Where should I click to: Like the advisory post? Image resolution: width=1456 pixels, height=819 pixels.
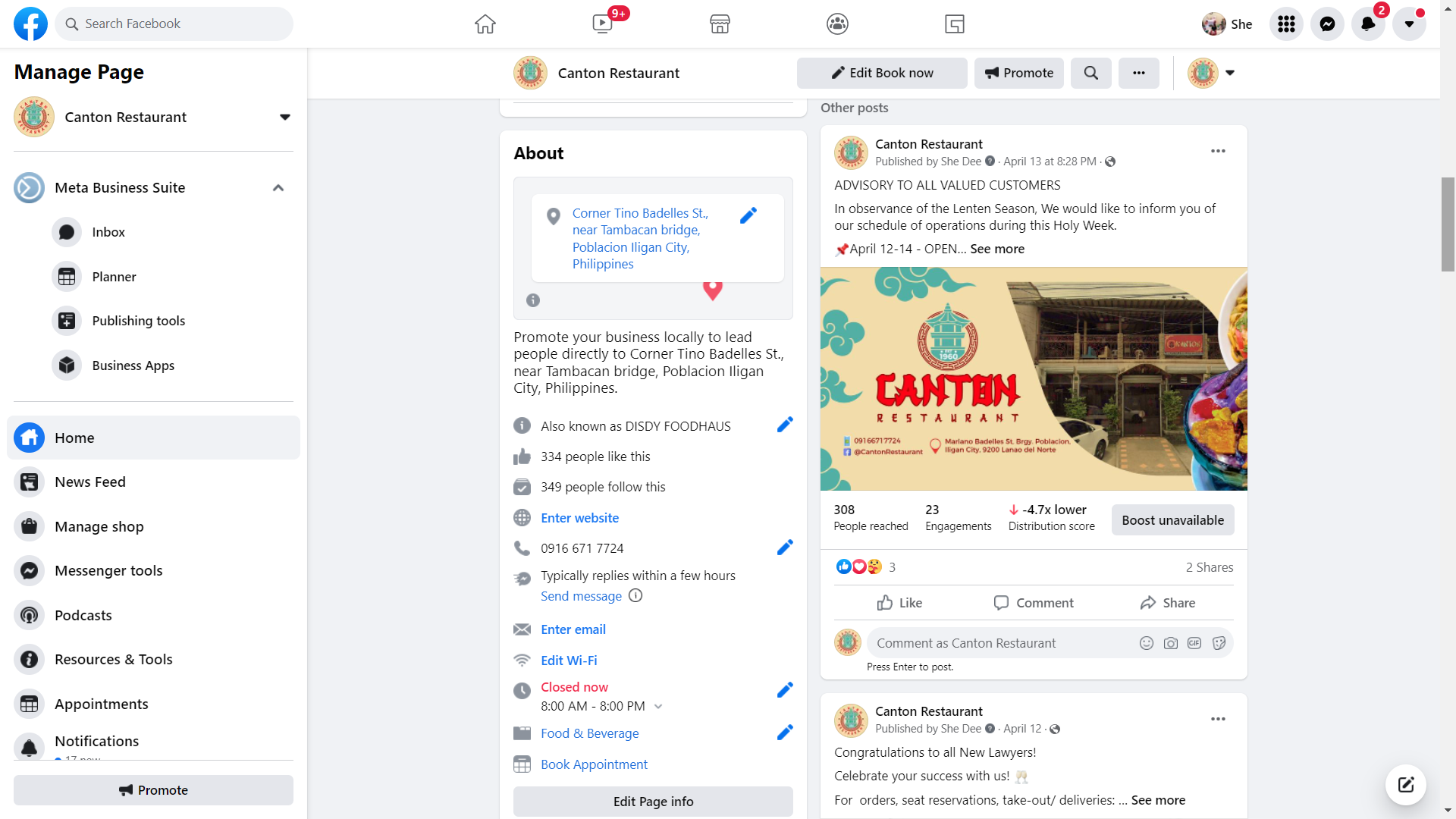point(899,603)
